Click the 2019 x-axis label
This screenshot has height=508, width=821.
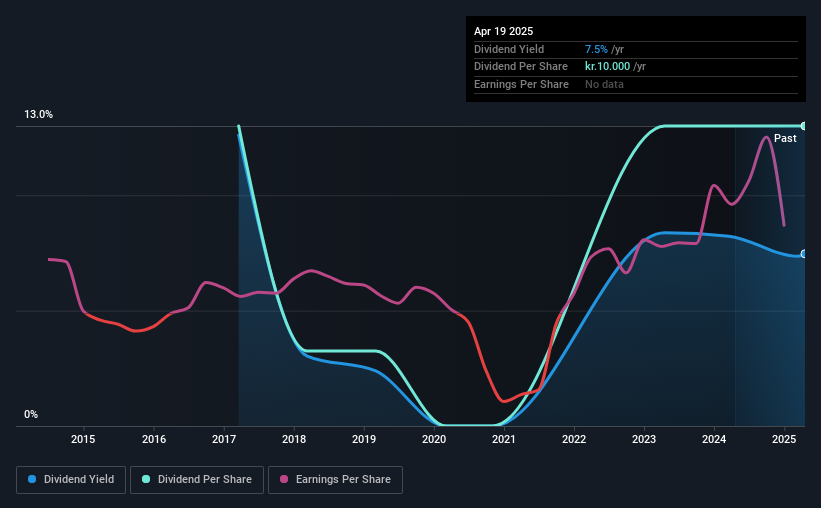click(364, 439)
